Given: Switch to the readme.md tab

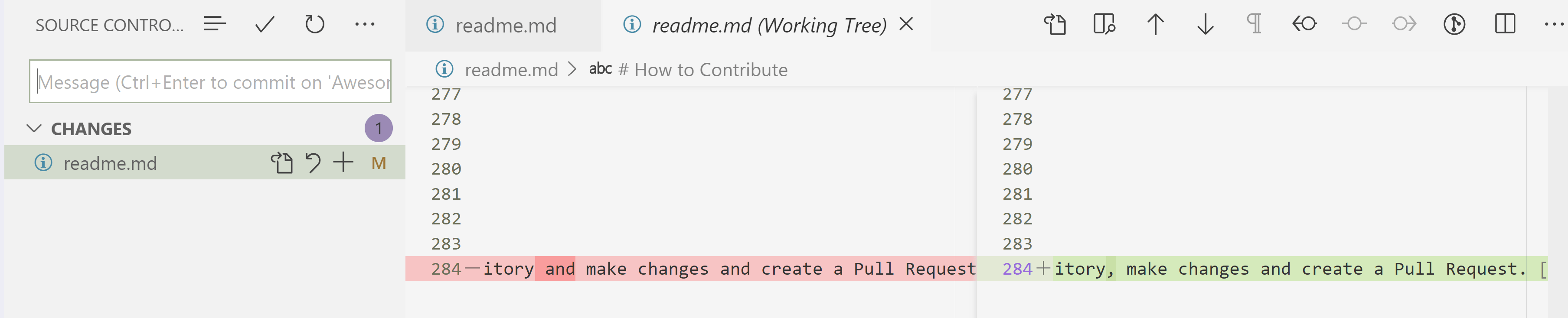Looking at the screenshot, I should pyautogui.click(x=505, y=26).
